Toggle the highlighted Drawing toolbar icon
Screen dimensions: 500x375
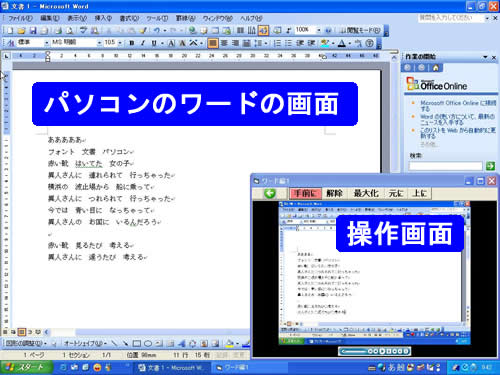pos(263,31)
